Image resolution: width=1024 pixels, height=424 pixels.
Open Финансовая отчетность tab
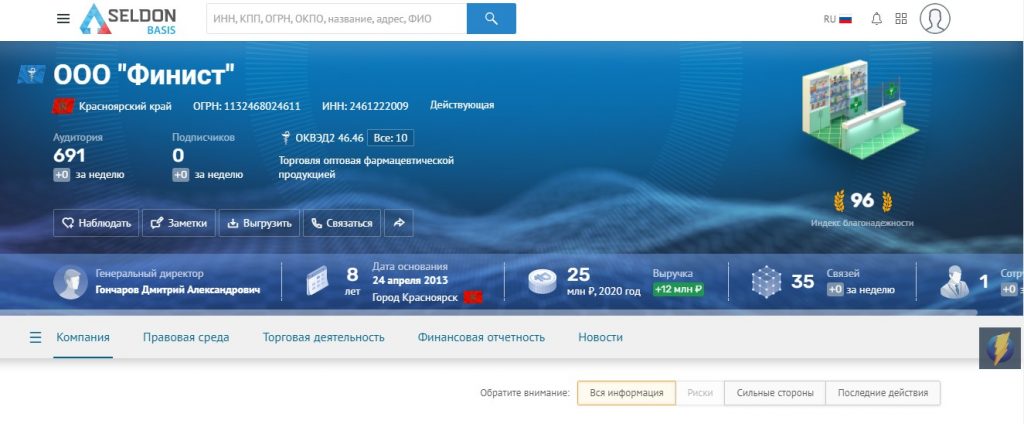click(481, 338)
